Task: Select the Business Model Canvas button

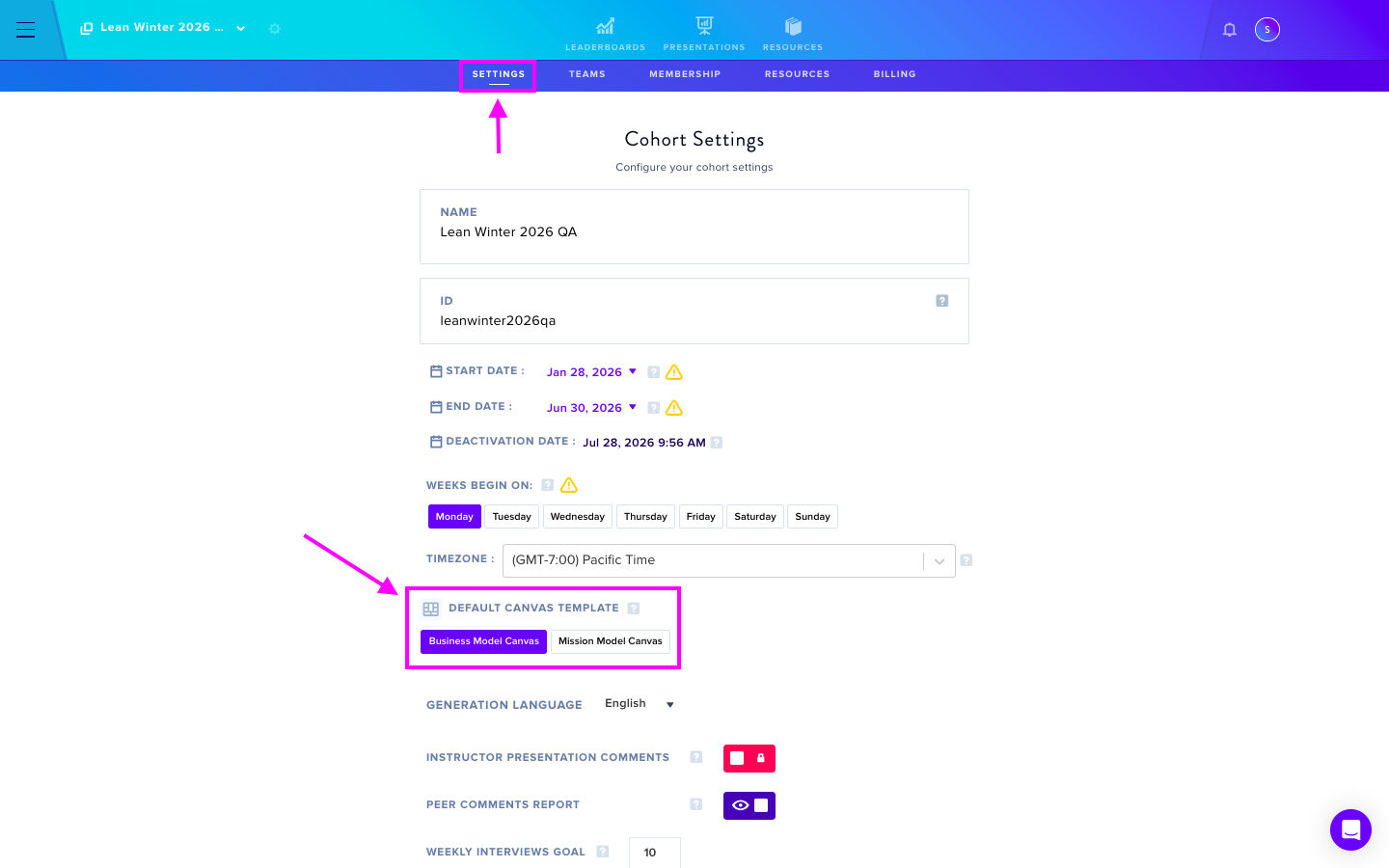Action: [484, 641]
